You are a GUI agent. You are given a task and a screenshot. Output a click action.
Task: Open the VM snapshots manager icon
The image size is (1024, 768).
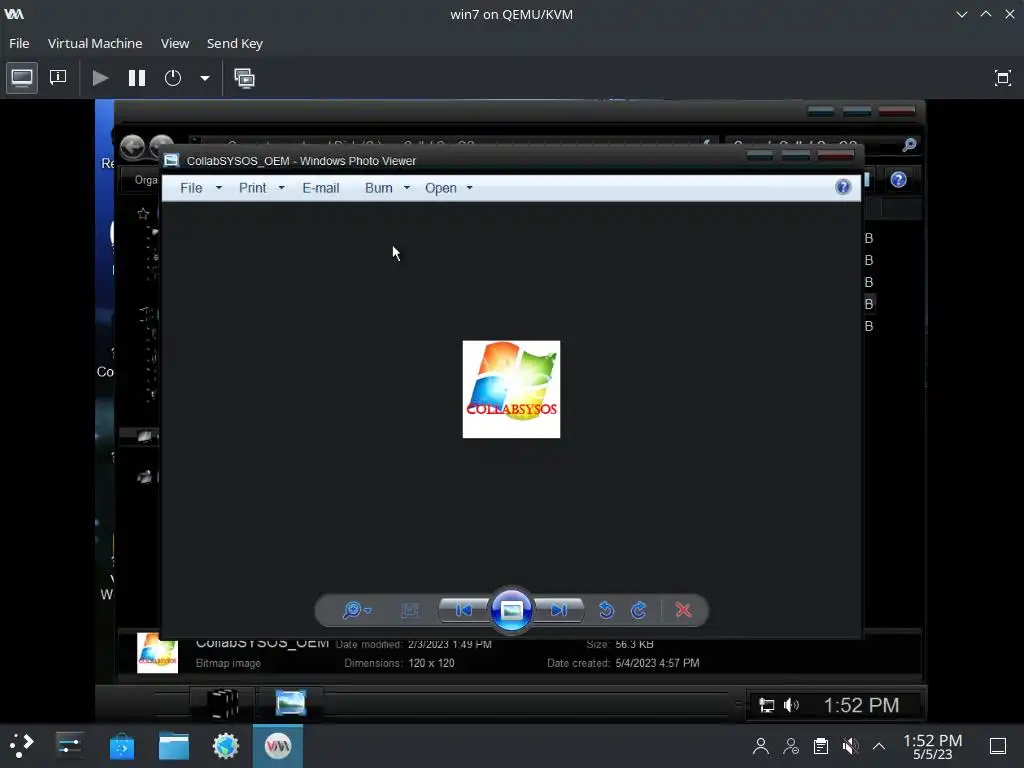[x=244, y=78]
